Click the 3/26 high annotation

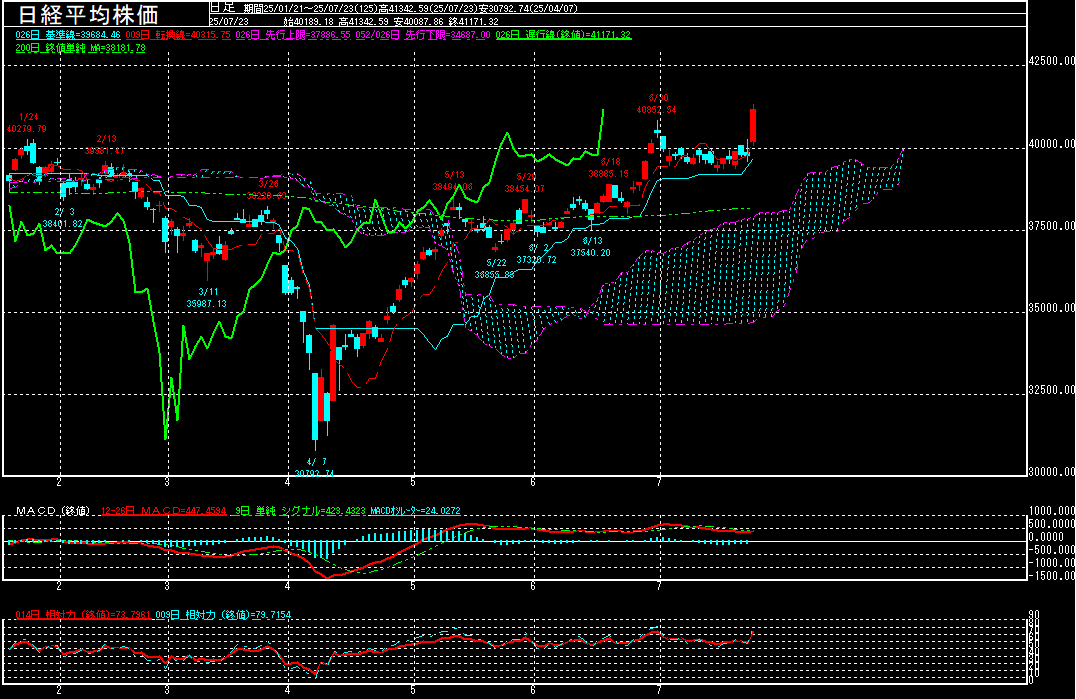pyautogui.click(x=267, y=189)
